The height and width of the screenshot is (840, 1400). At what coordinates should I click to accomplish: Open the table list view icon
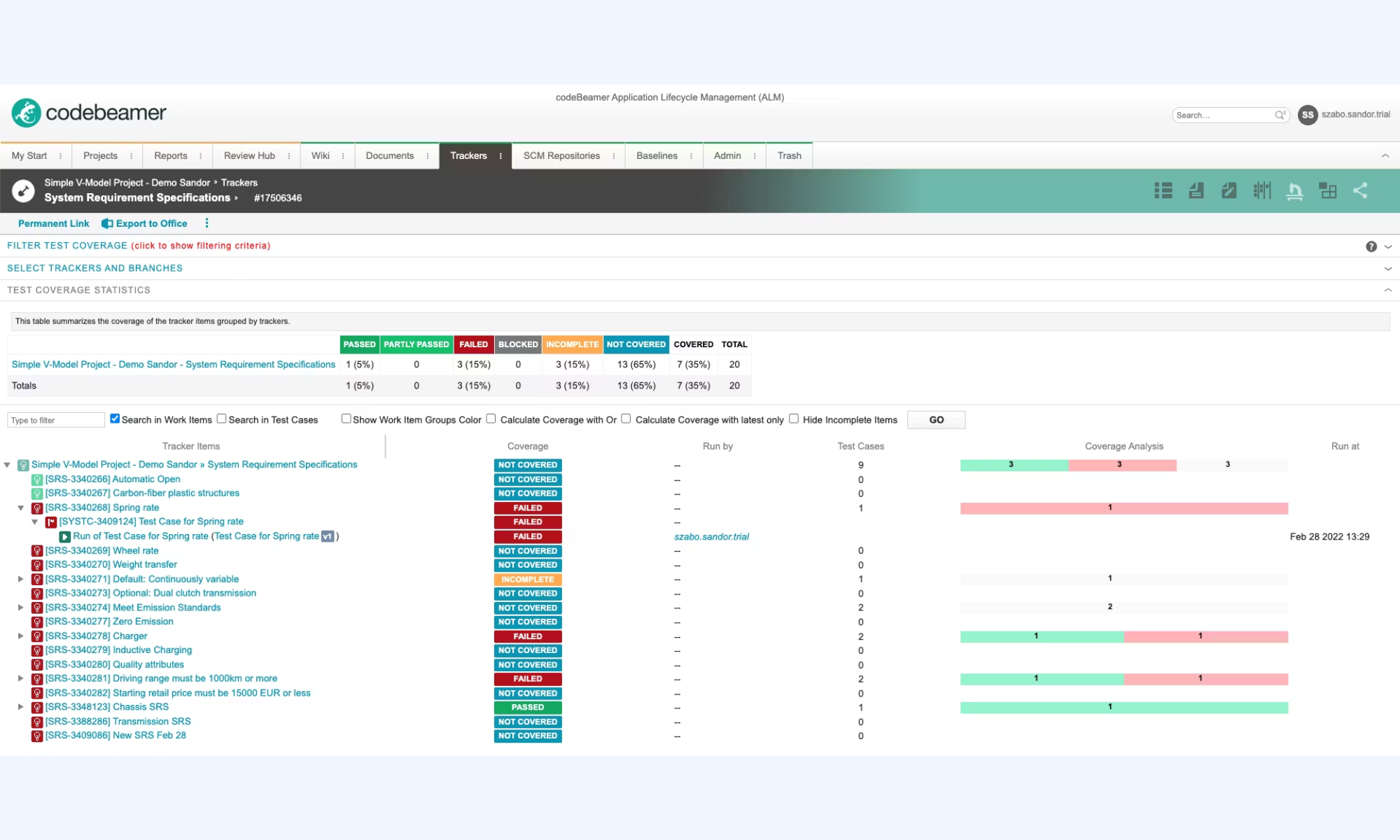tap(1163, 190)
